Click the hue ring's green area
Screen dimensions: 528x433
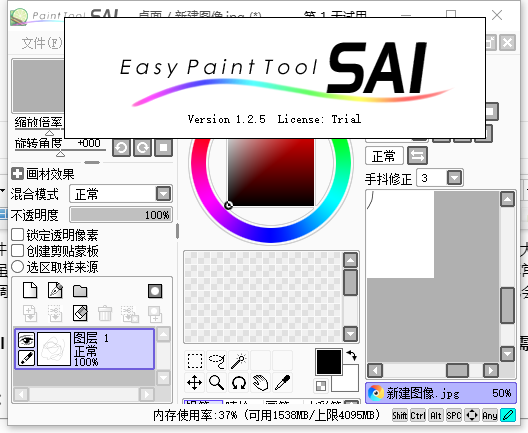(x=341, y=147)
